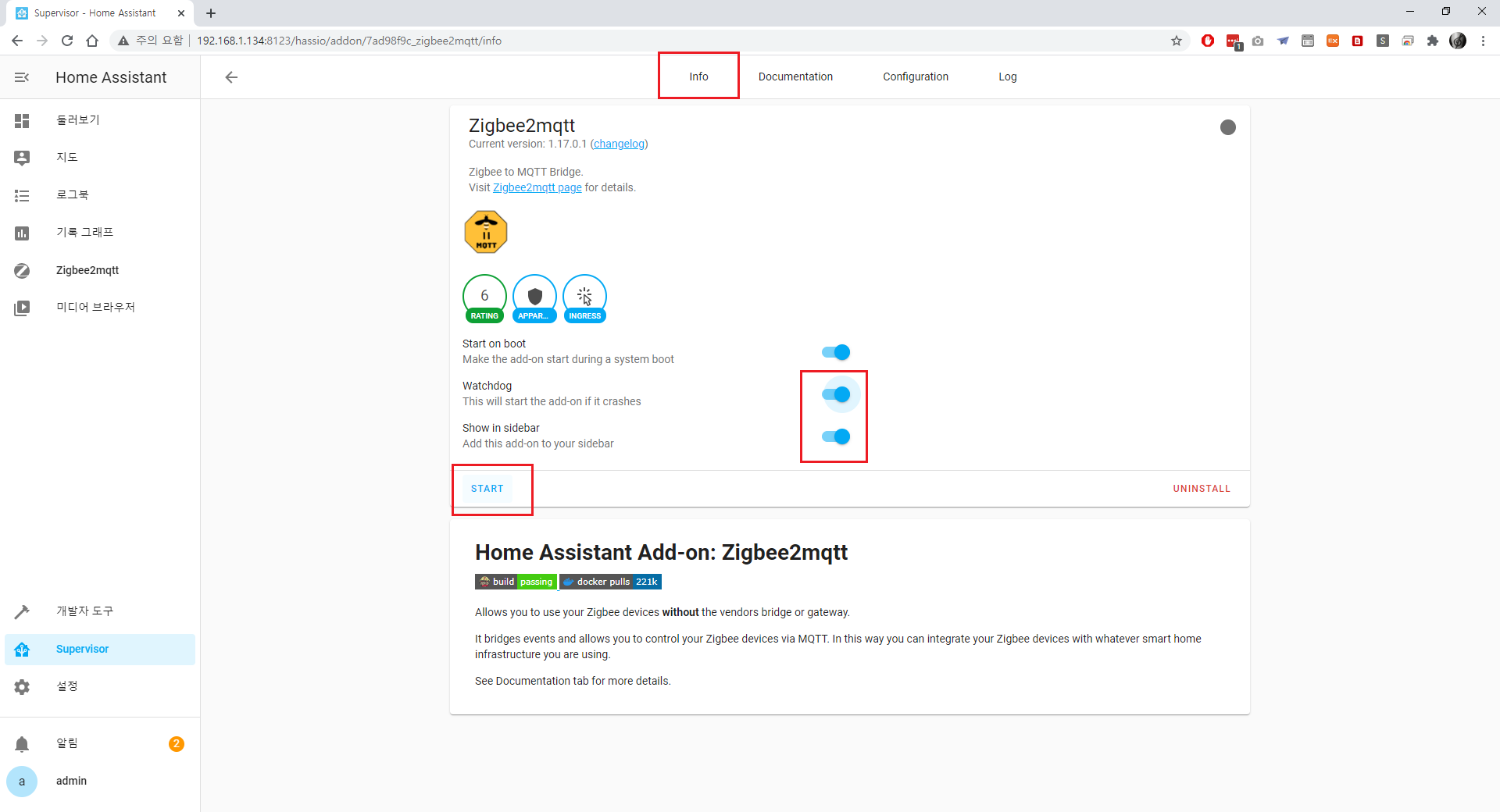Open Zigbee2mqtt from the sidebar
Image resolution: width=1500 pixels, height=812 pixels.
pyautogui.click(x=100, y=270)
